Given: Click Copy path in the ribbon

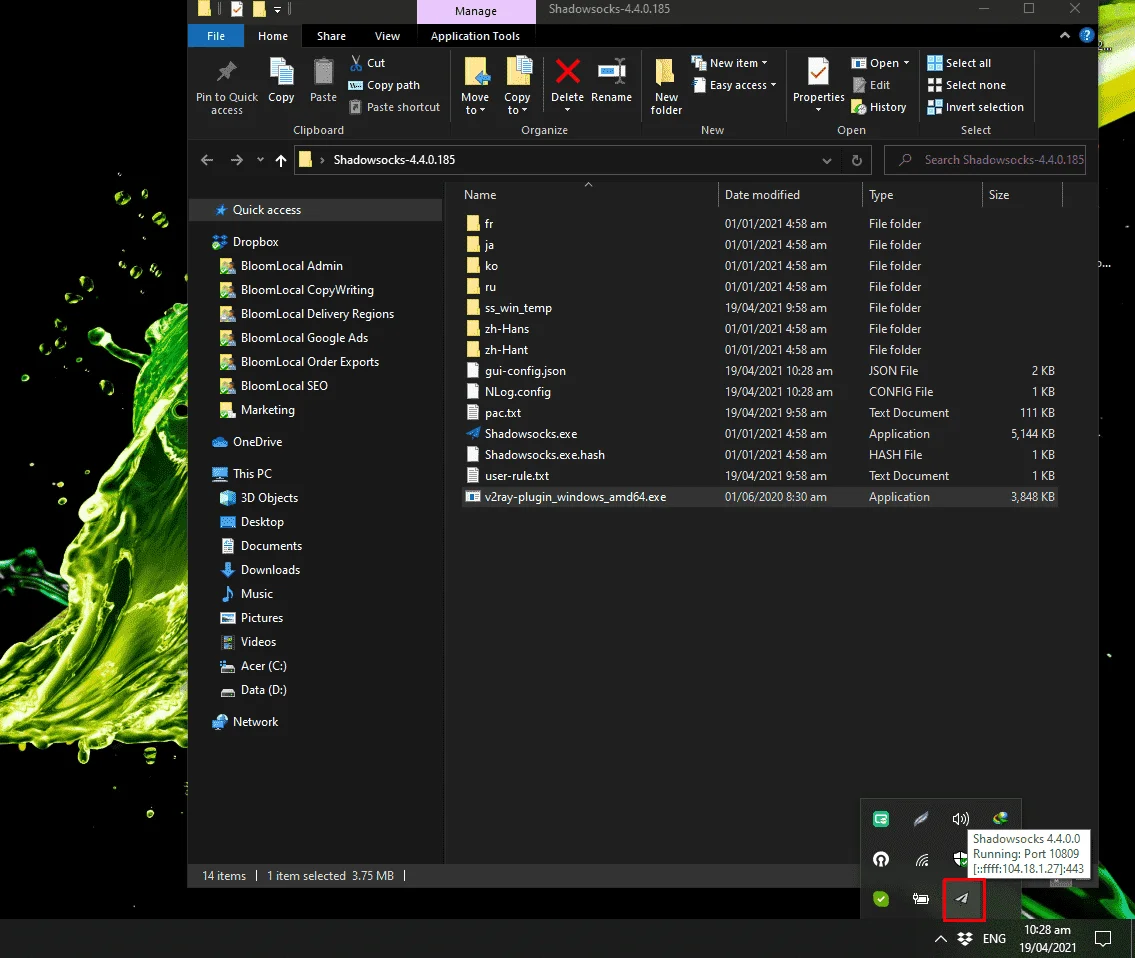Looking at the screenshot, I should coord(384,85).
